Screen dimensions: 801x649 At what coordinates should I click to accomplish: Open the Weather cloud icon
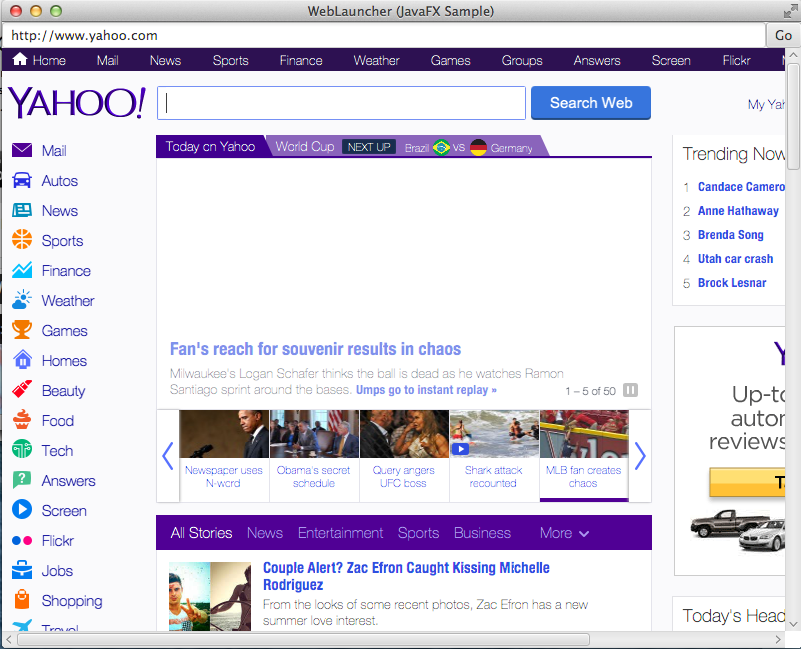click(x=22, y=300)
